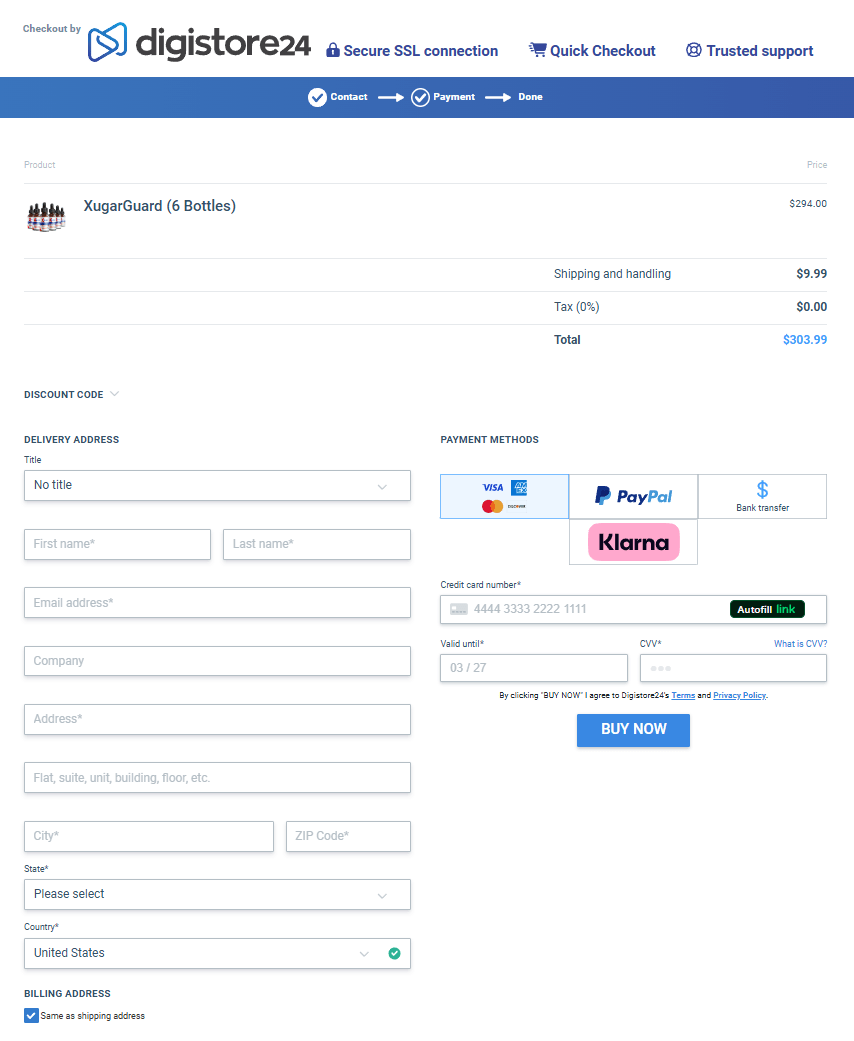
Task: Open the State dropdown
Action: click(x=217, y=894)
